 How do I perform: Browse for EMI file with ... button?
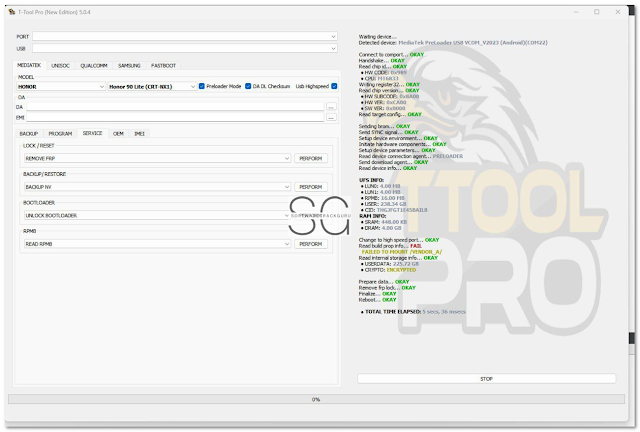[x=331, y=118]
